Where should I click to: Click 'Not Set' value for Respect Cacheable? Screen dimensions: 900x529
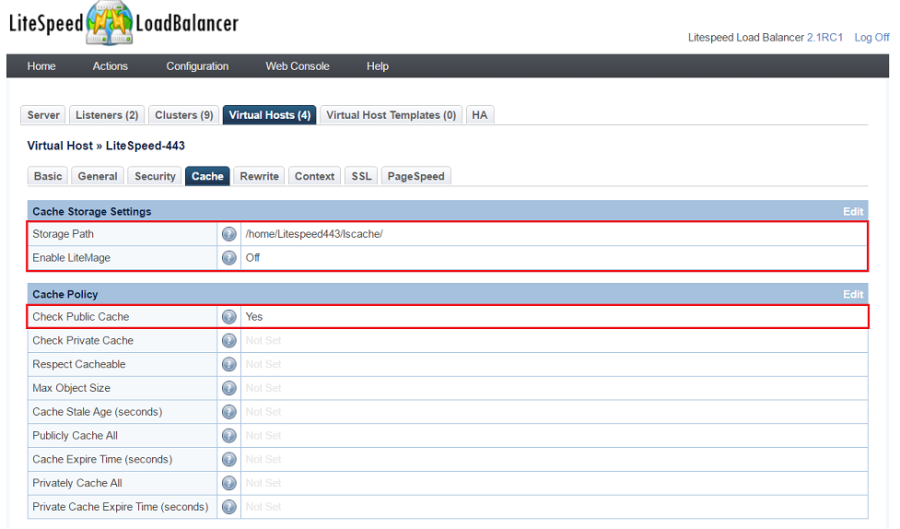tap(263, 364)
